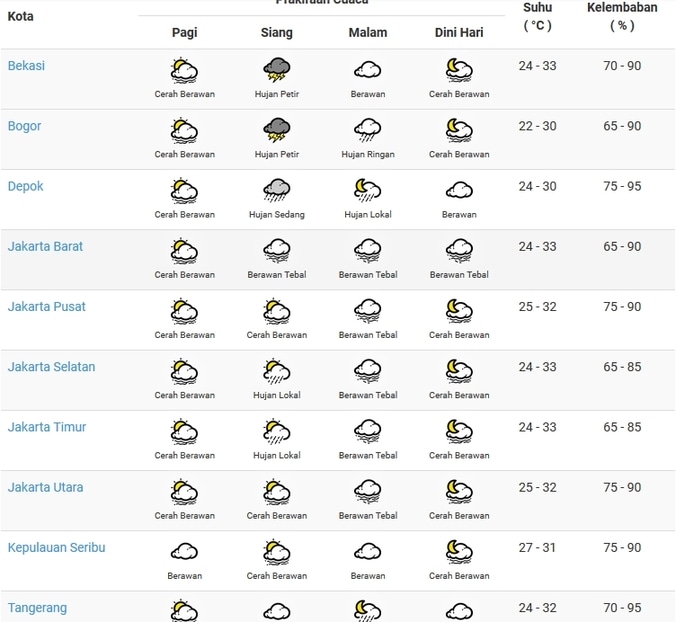Click Jakarta Selatan's Siang Hujan Lokal icon
The image size is (676, 622).
pos(277,371)
